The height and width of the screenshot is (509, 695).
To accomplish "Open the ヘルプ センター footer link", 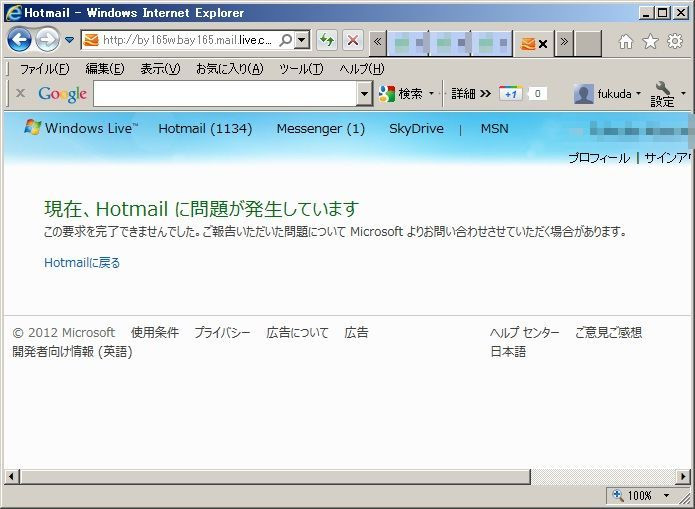I will (525, 333).
